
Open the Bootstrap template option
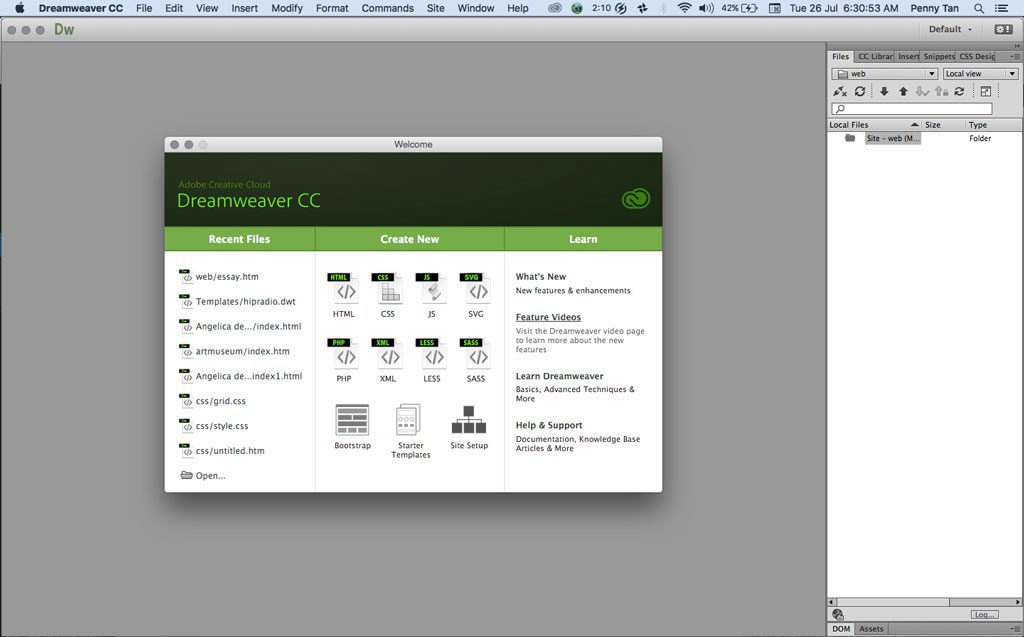tap(353, 427)
